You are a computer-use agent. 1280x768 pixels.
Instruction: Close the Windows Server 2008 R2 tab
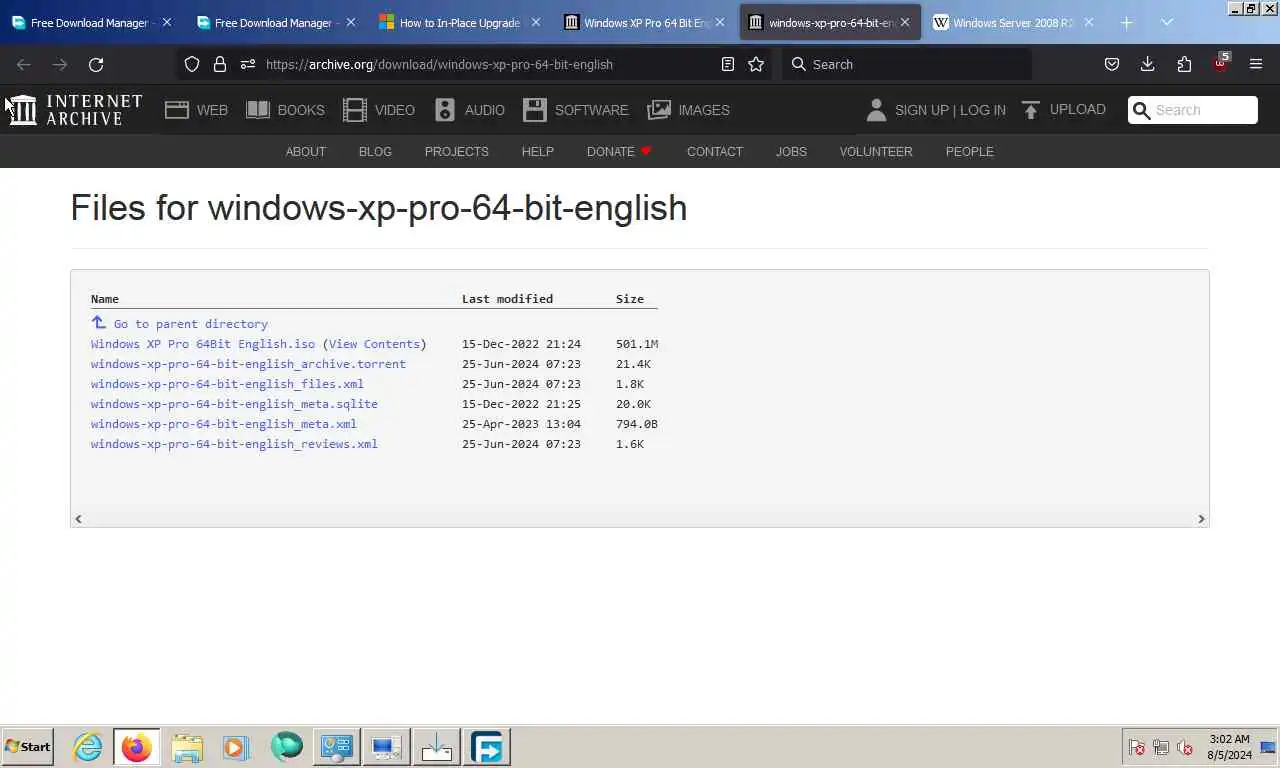point(1088,22)
